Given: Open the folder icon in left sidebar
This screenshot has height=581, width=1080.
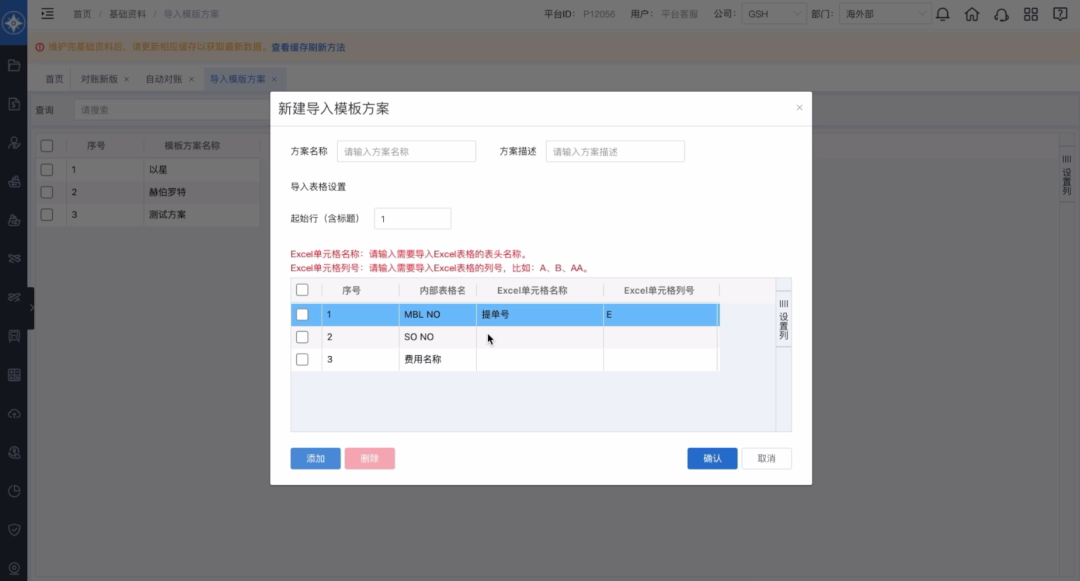Looking at the screenshot, I should tap(14, 66).
